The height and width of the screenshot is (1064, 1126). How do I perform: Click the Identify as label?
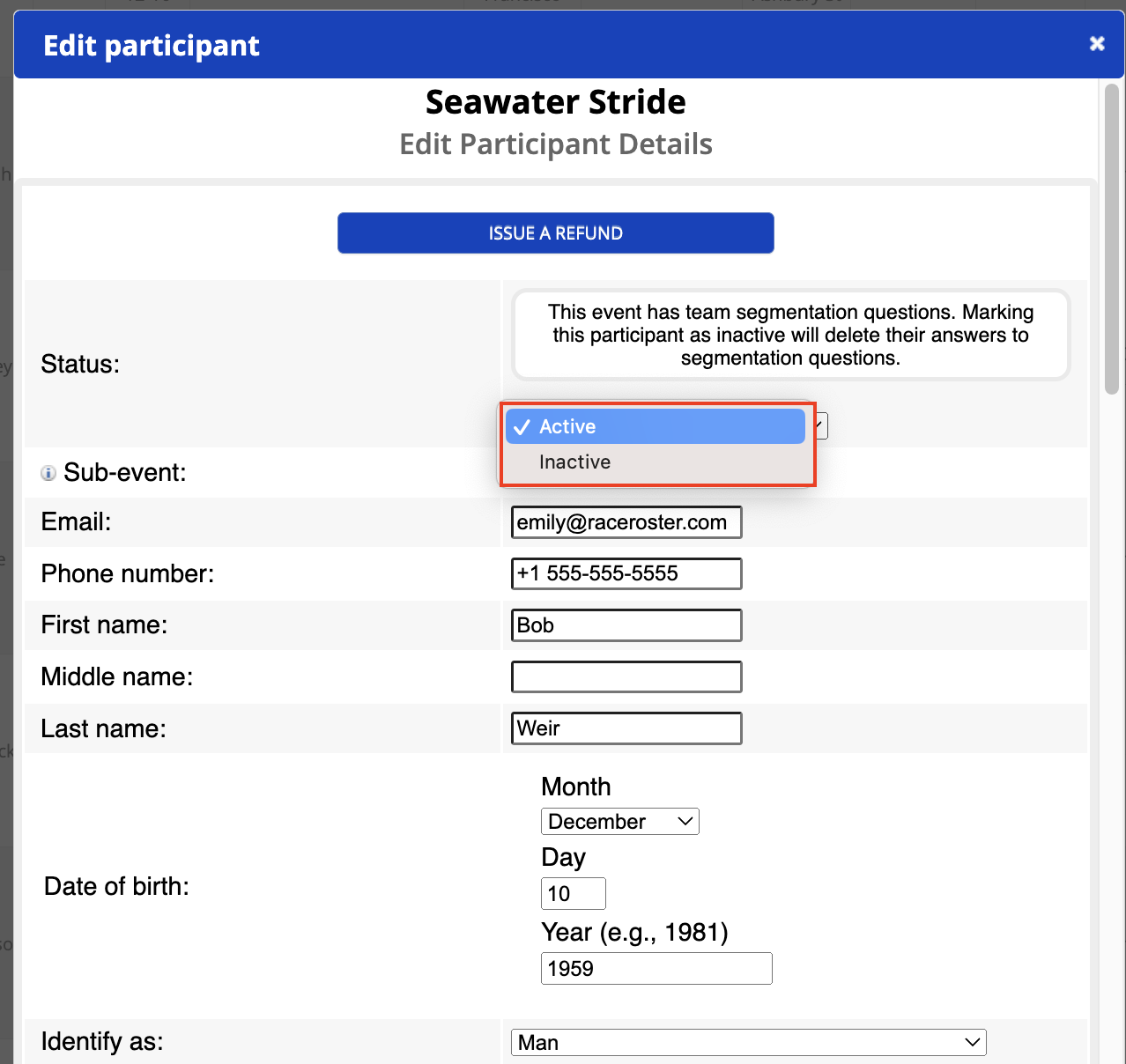click(102, 1042)
